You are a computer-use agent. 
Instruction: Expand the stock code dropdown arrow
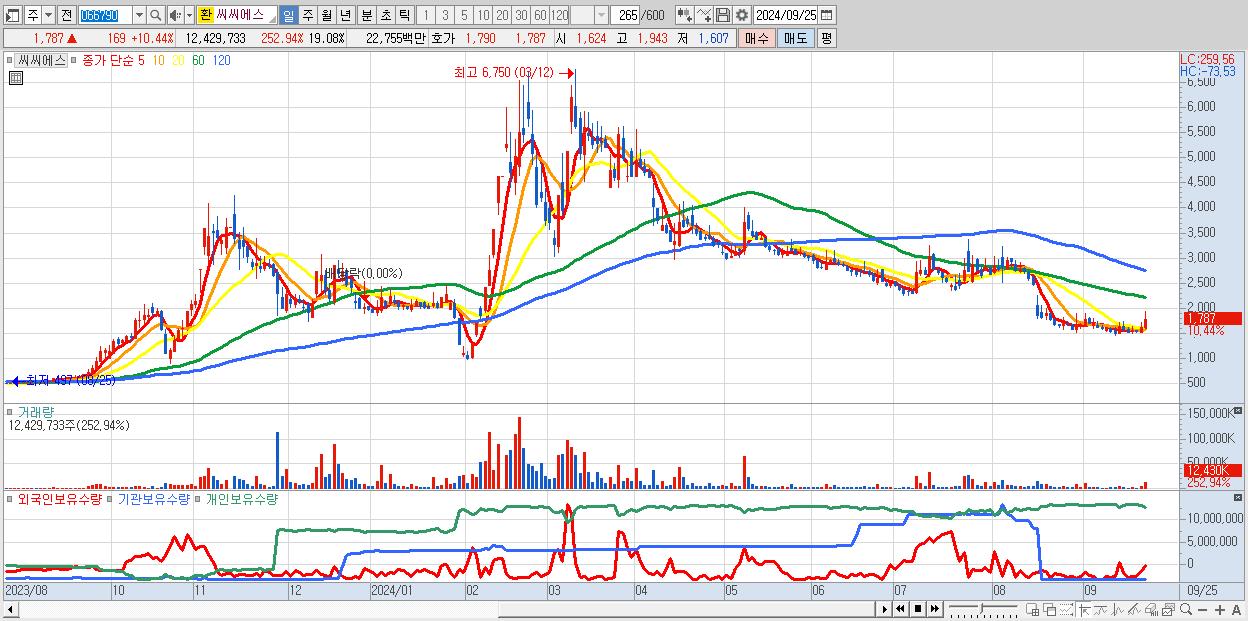(139, 15)
